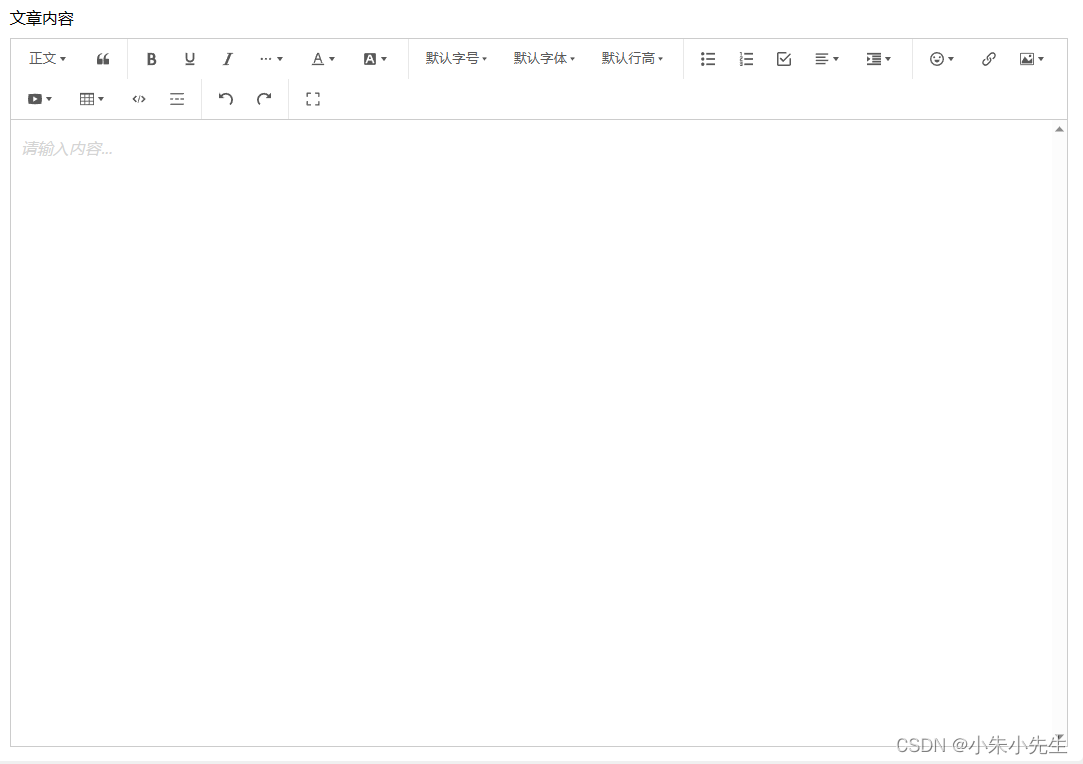Toggle italic formatting
1083x764 pixels.
(x=227, y=59)
